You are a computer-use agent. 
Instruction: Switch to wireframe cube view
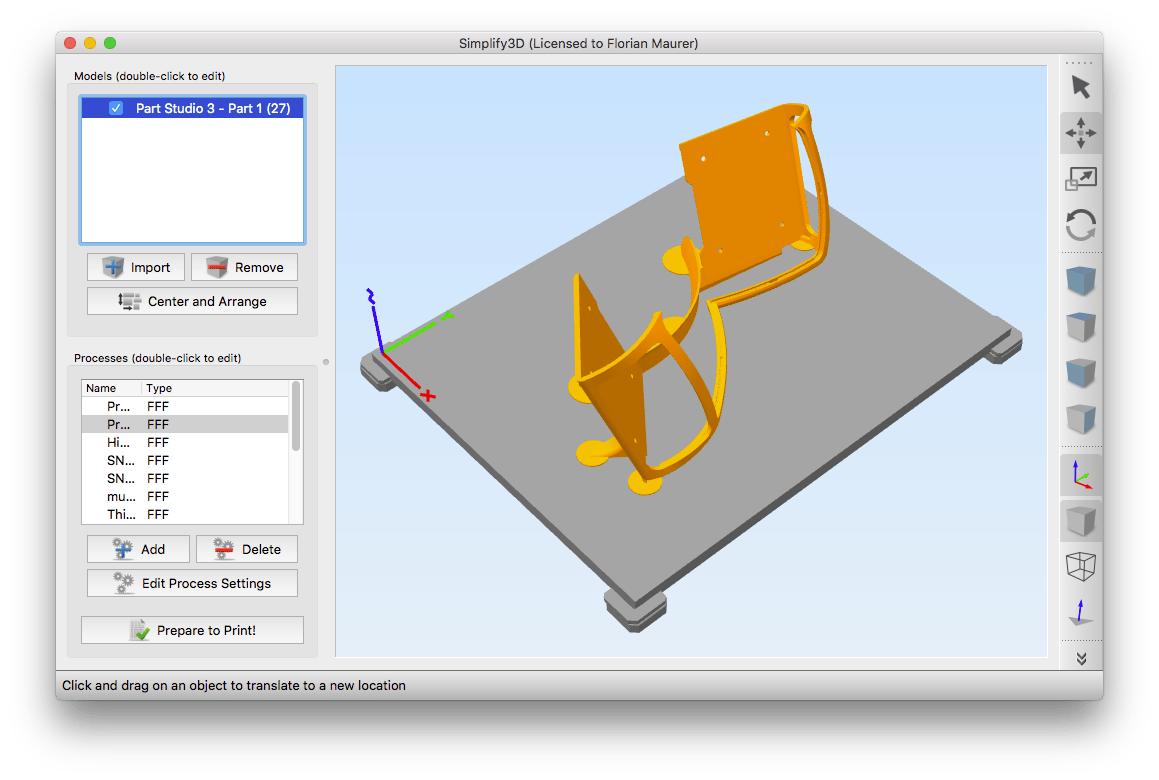click(1081, 566)
